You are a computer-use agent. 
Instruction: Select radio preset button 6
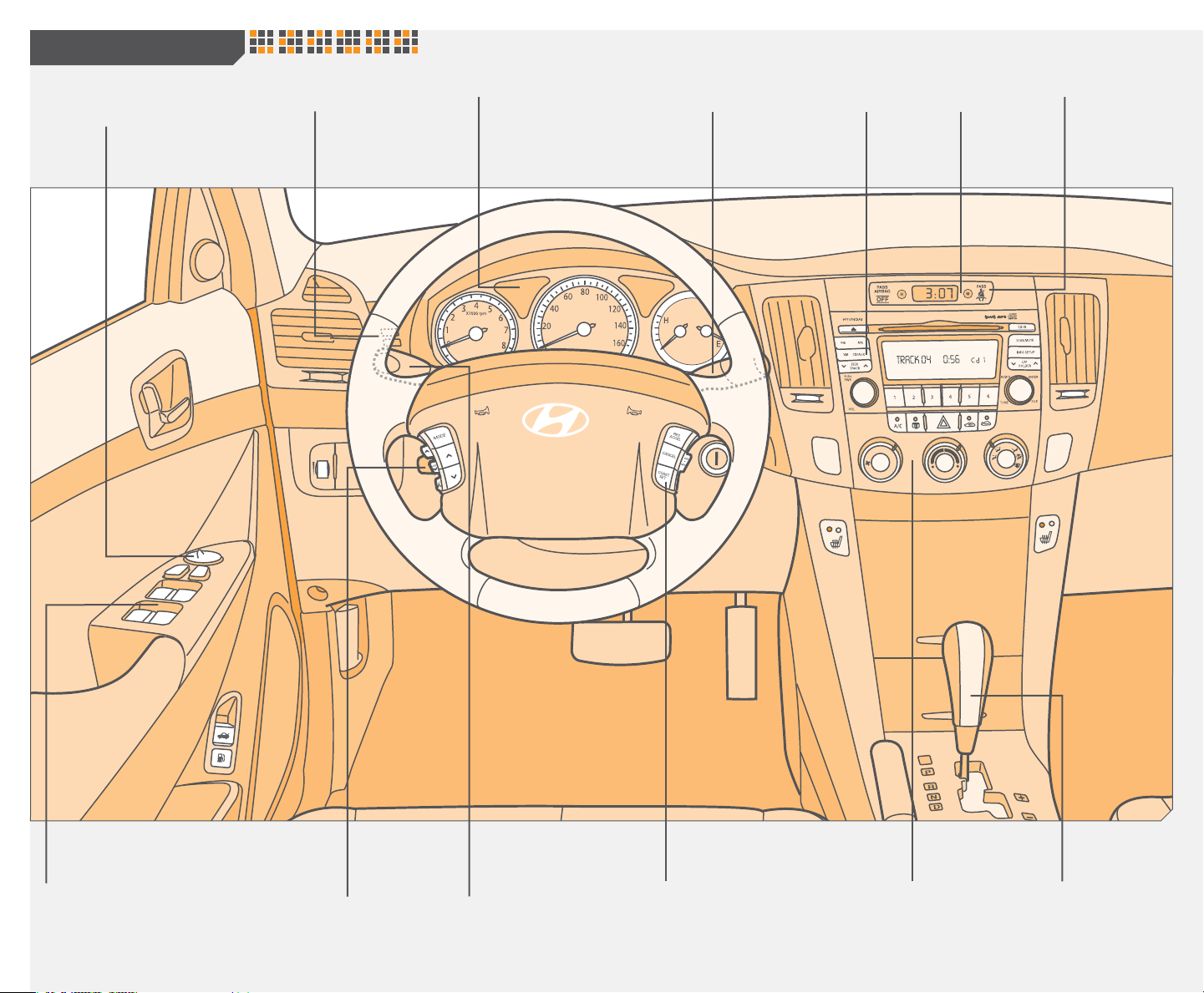tap(988, 397)
